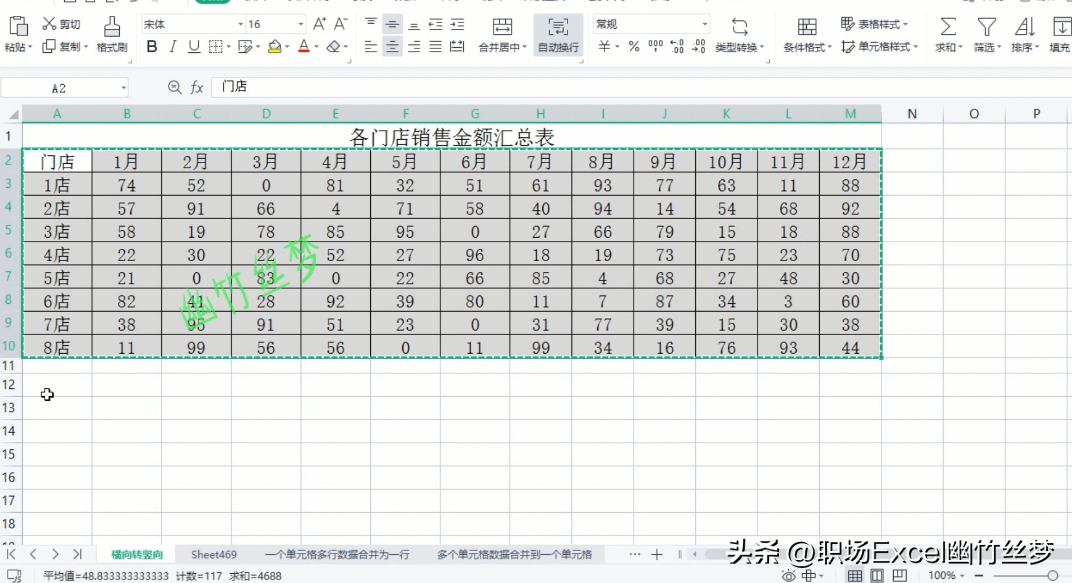Viewport: 1072px width, 583px height.
Task: Click the Sort (排序) icon
Action: pos(1024,27)
